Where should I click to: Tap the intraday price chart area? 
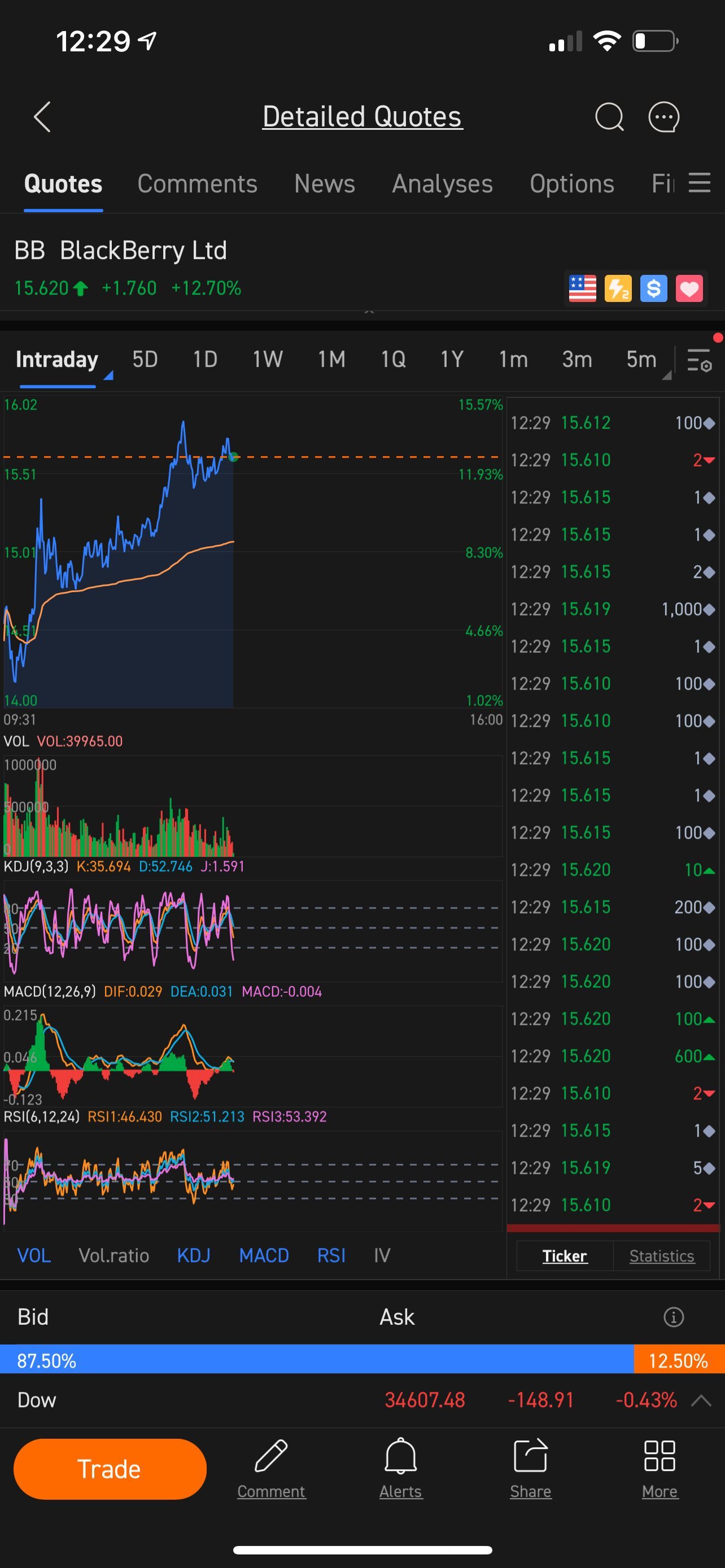click(x=252, y=553)
